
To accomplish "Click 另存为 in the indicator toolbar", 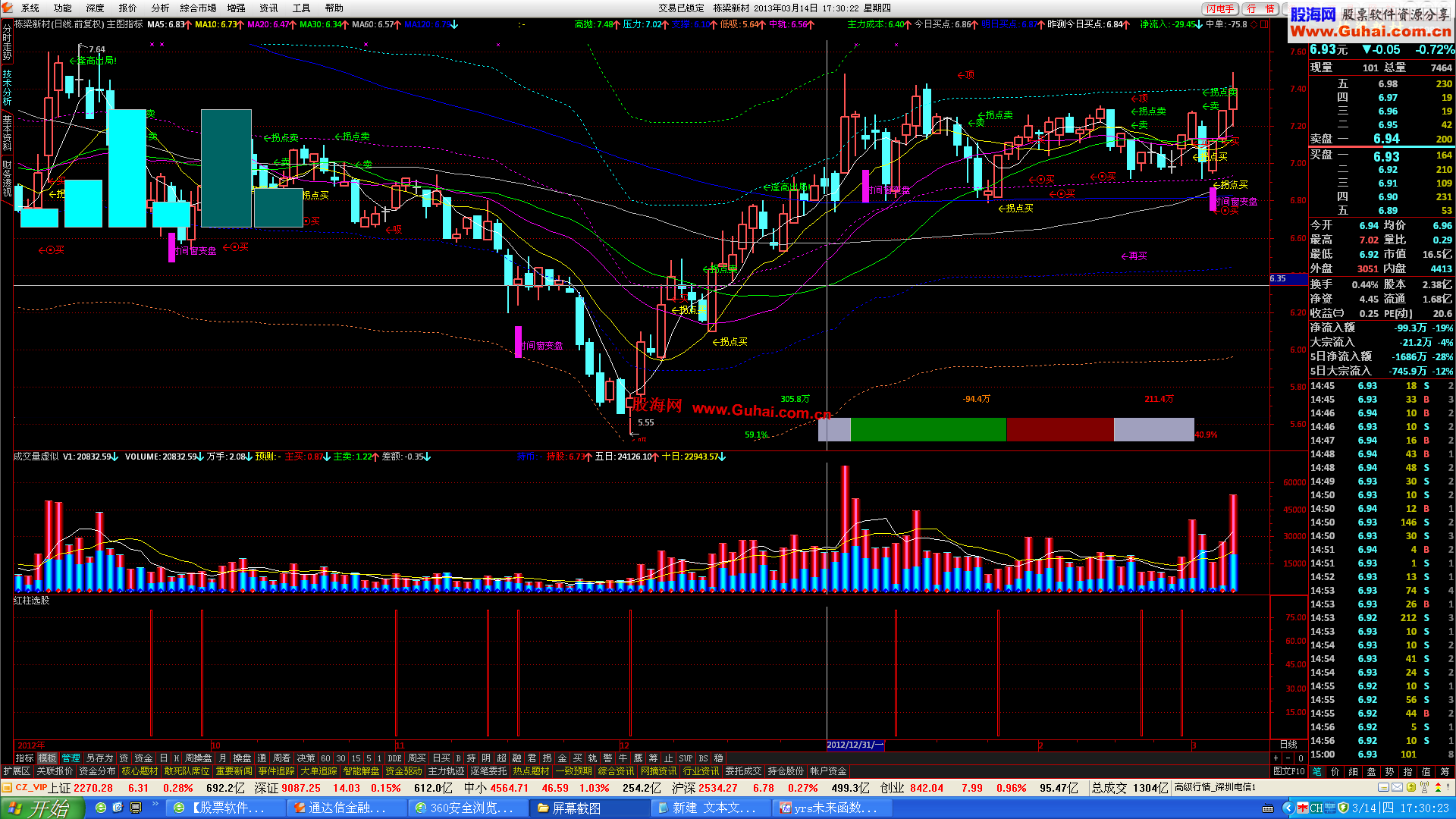I will [99, 758].
